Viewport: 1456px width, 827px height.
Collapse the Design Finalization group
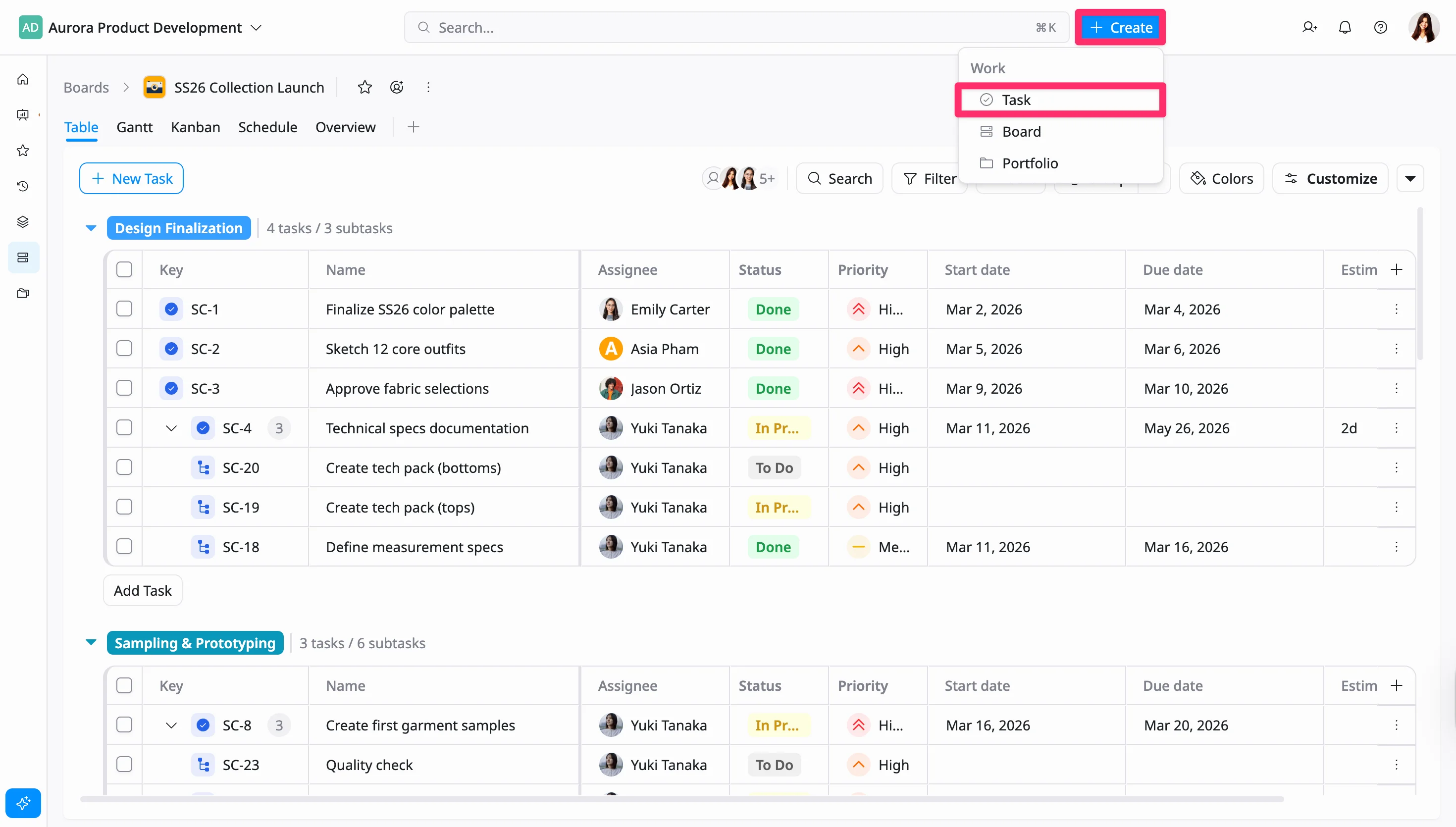[x=91, y=228]
